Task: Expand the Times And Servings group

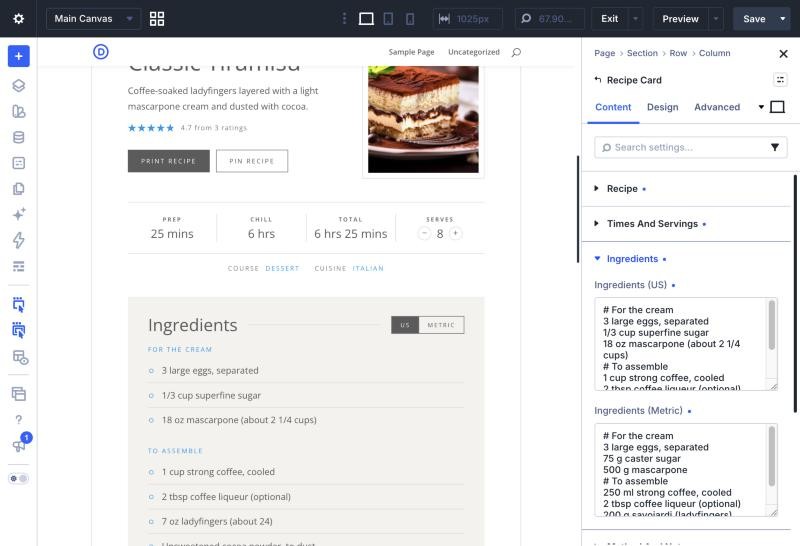Action: (x=686, y=224)
